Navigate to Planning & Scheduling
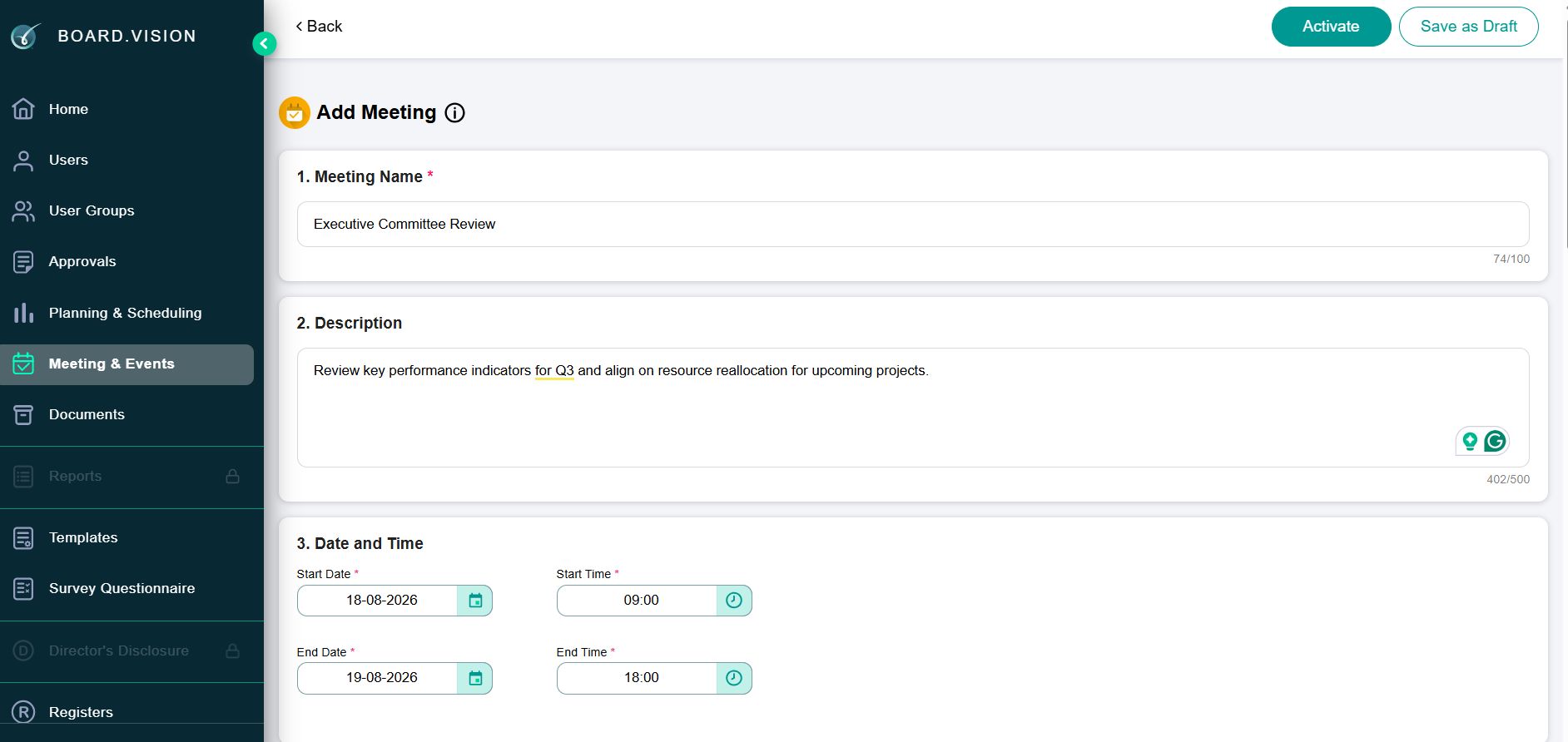 pos(127,313)
